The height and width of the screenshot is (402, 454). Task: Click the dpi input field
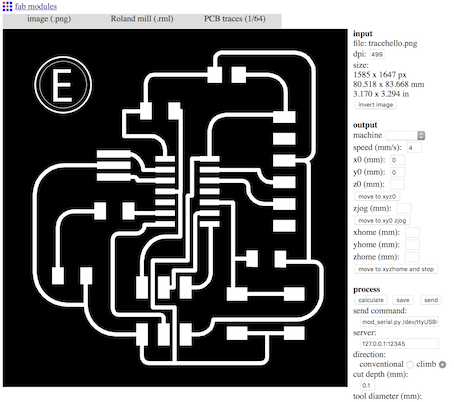(377, 54)
